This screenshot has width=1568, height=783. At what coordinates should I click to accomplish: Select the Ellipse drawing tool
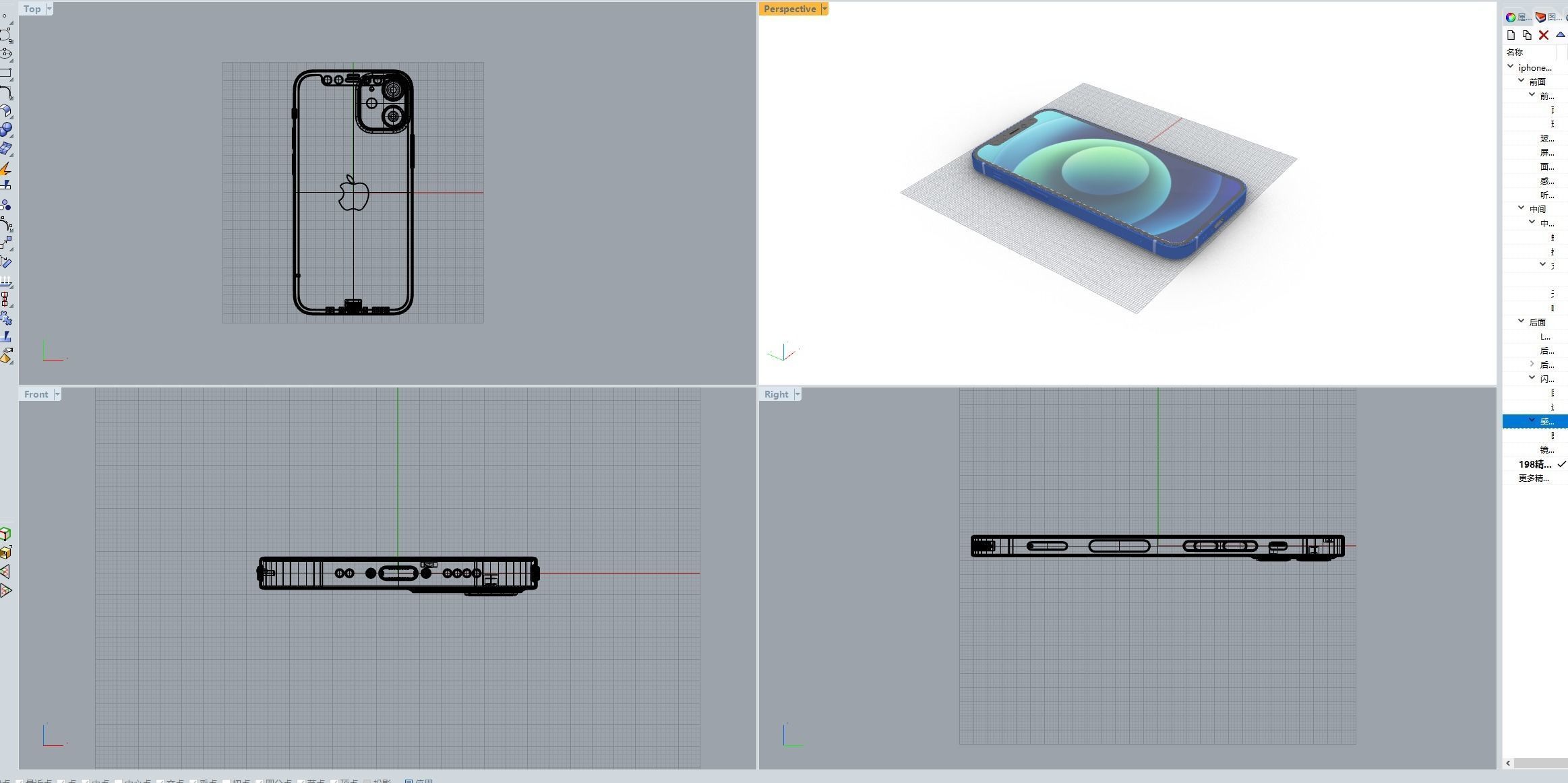[5, 53]
